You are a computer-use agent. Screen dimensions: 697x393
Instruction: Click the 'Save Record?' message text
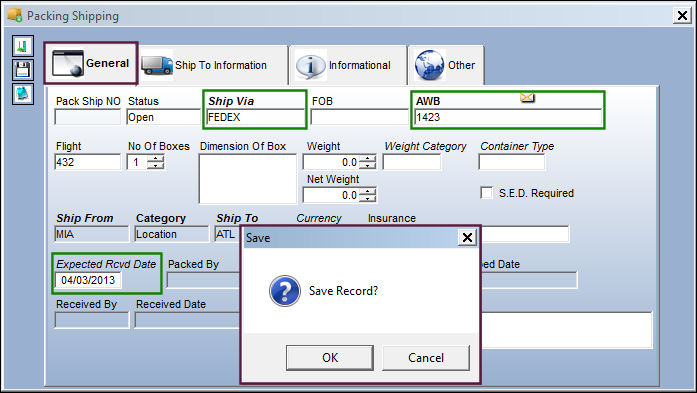click(343, 291)
